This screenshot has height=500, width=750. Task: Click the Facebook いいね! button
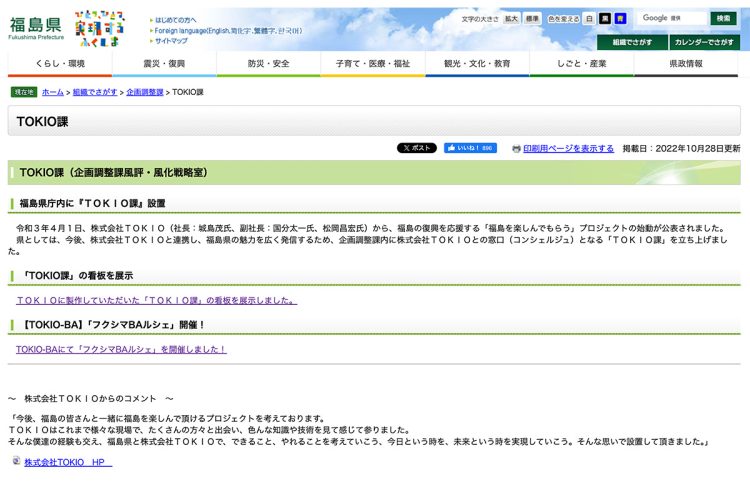(470, 148)
